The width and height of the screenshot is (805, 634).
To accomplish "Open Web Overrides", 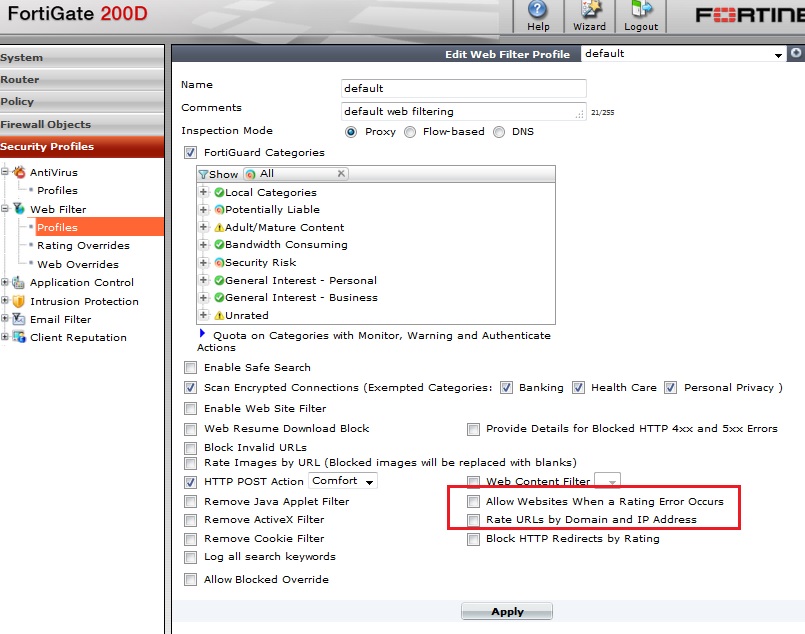I will coord(78,264).
